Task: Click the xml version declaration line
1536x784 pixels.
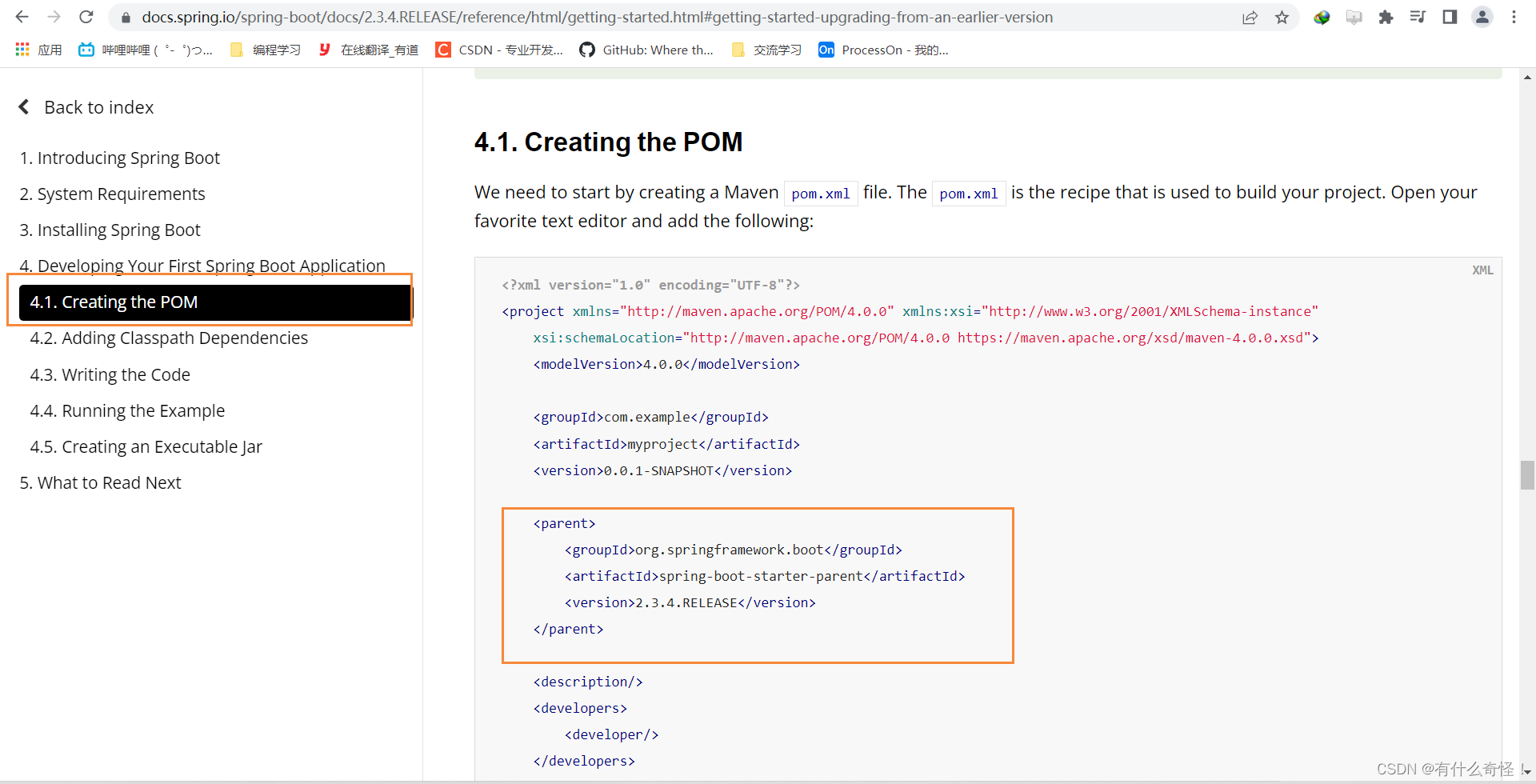Action: point(650,286)
